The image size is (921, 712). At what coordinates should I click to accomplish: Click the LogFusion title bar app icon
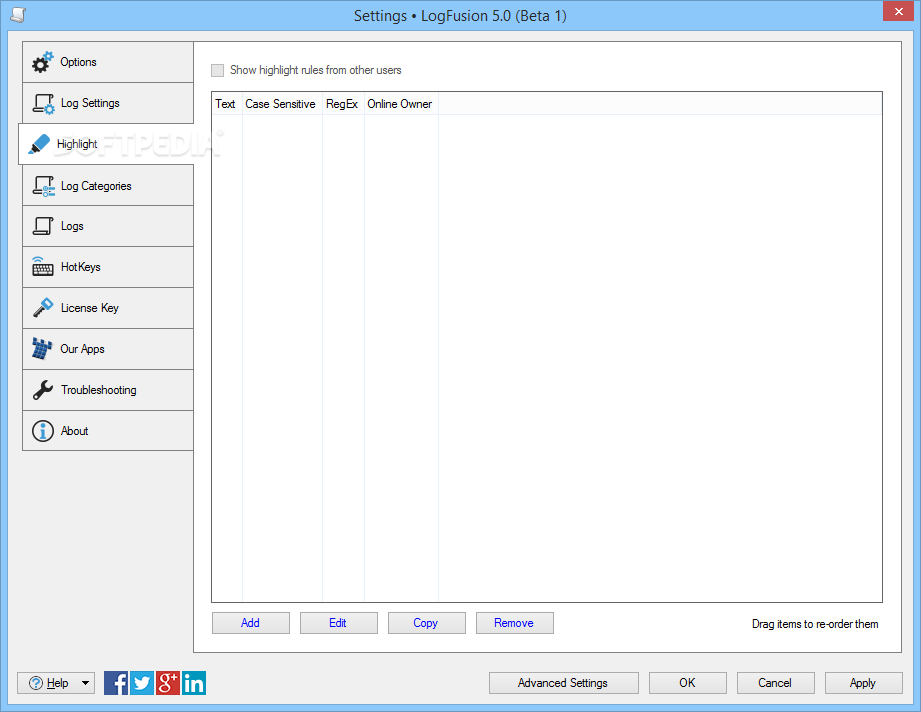click(x=18, y=15)
